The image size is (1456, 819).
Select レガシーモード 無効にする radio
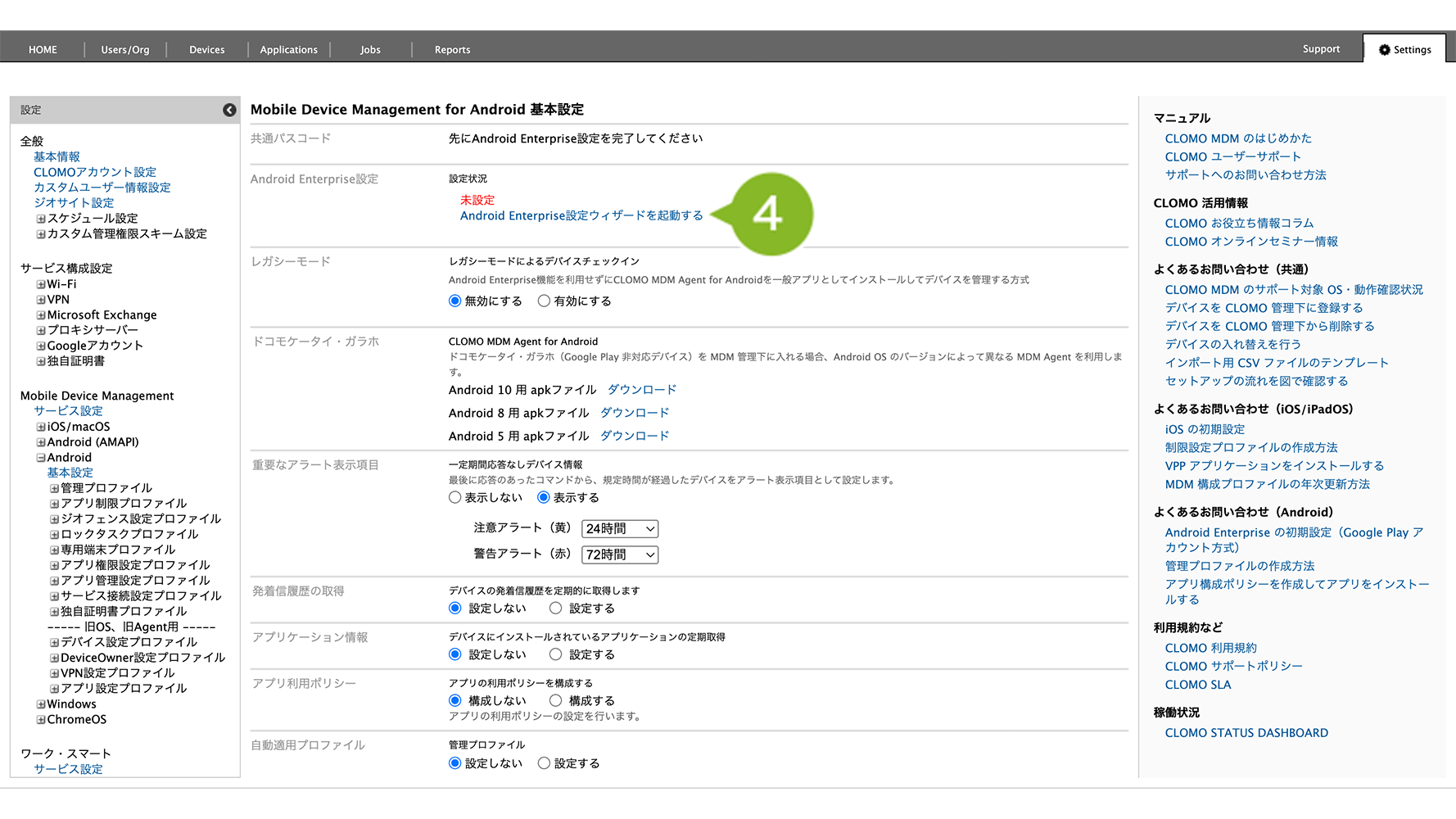[455, 301]
